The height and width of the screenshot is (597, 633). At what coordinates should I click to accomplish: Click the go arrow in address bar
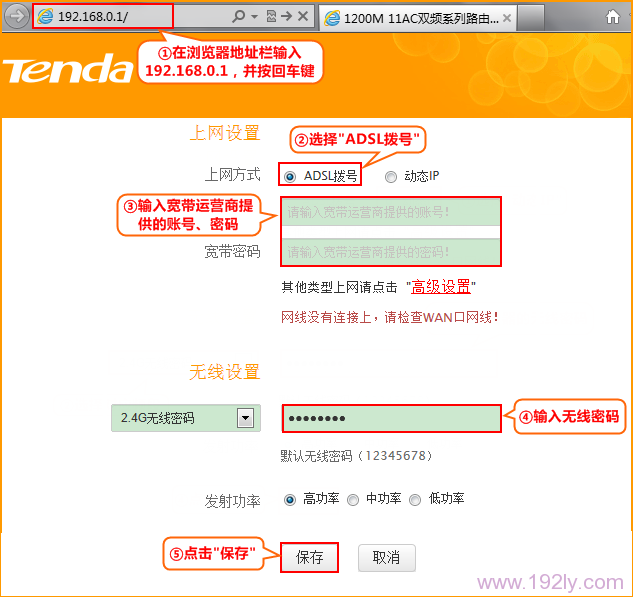(x=287, y=16)
